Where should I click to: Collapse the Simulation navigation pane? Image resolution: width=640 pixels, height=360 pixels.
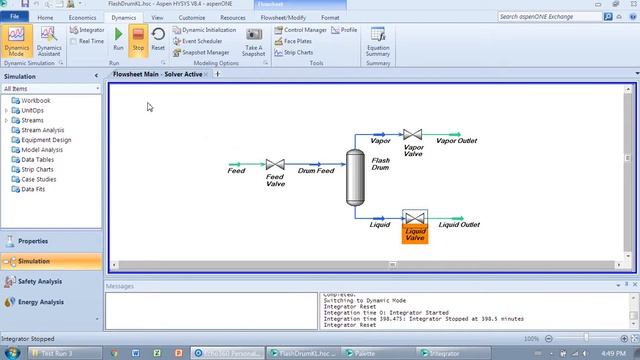click(96, 76)
